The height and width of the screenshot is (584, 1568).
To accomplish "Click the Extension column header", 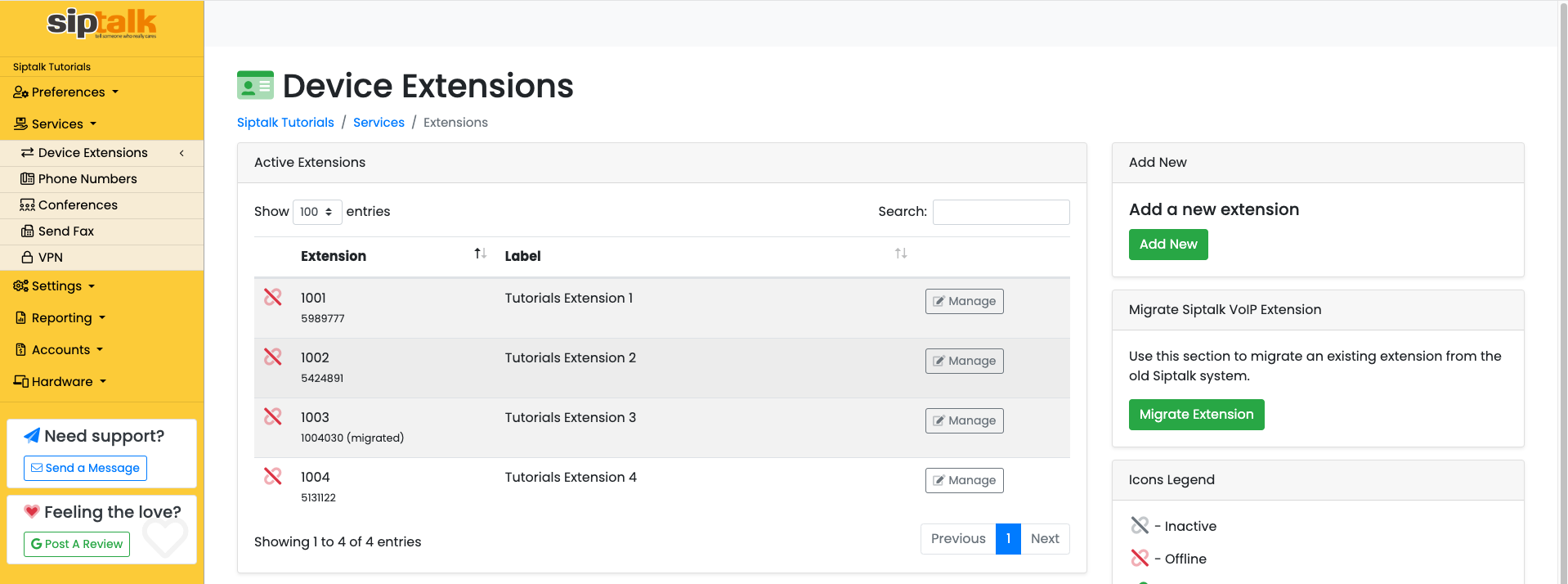I will (x=334, y=256).
